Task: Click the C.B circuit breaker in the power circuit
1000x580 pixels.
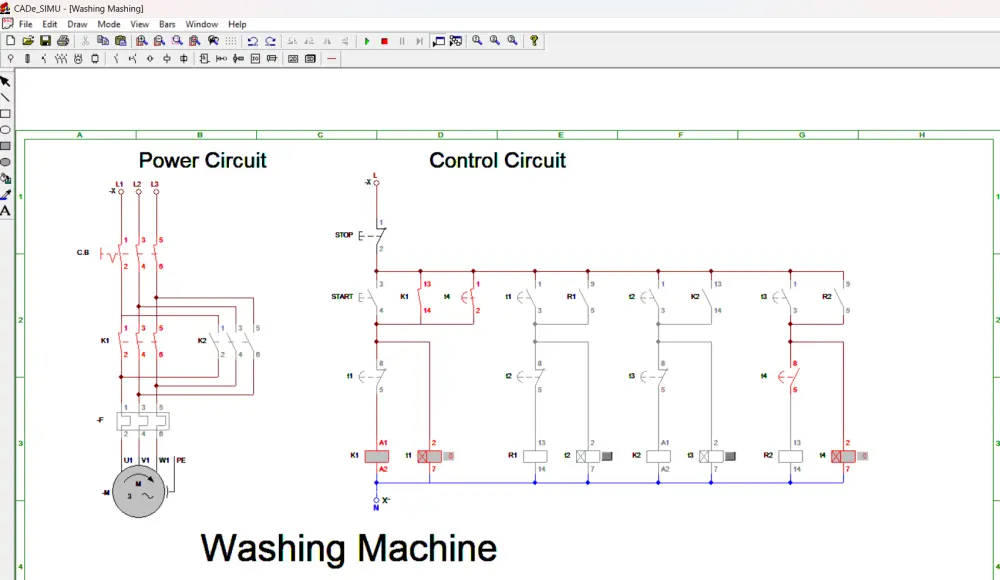Action: coord(131,253)
